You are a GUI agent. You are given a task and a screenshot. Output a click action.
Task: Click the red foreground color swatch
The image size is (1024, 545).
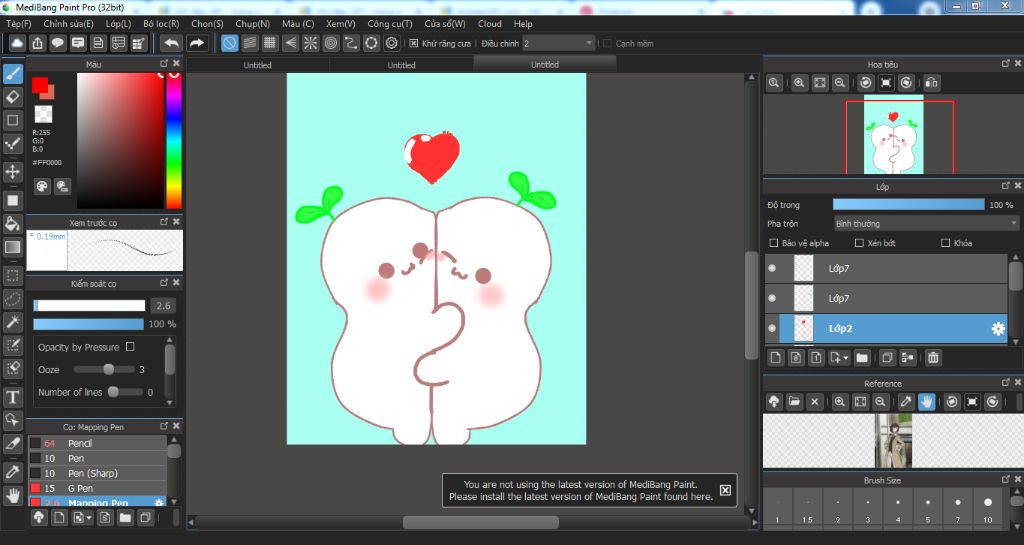[x=40, y=85]
